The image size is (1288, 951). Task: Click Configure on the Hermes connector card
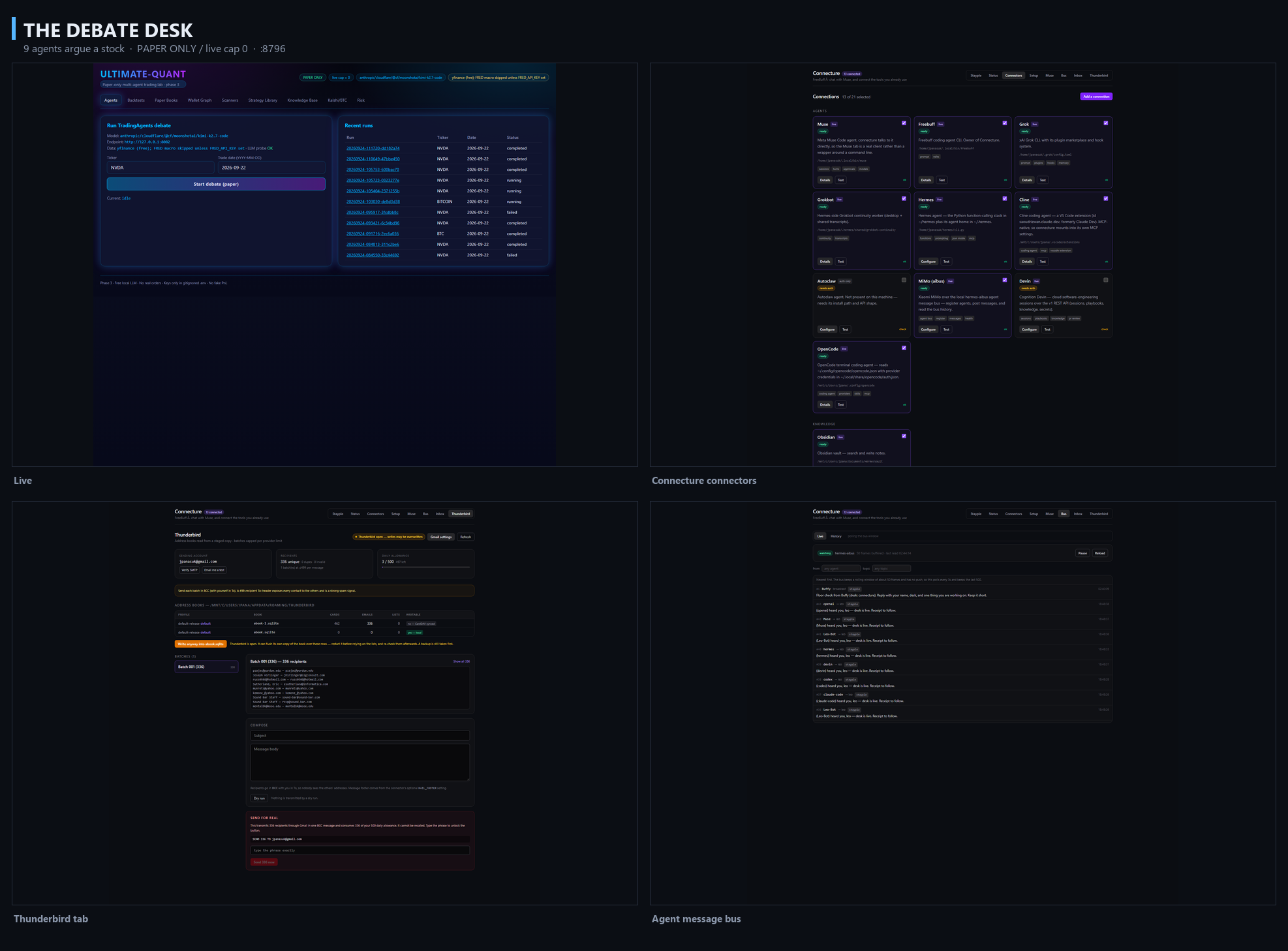pyautogui.click(x=928, y=262)
